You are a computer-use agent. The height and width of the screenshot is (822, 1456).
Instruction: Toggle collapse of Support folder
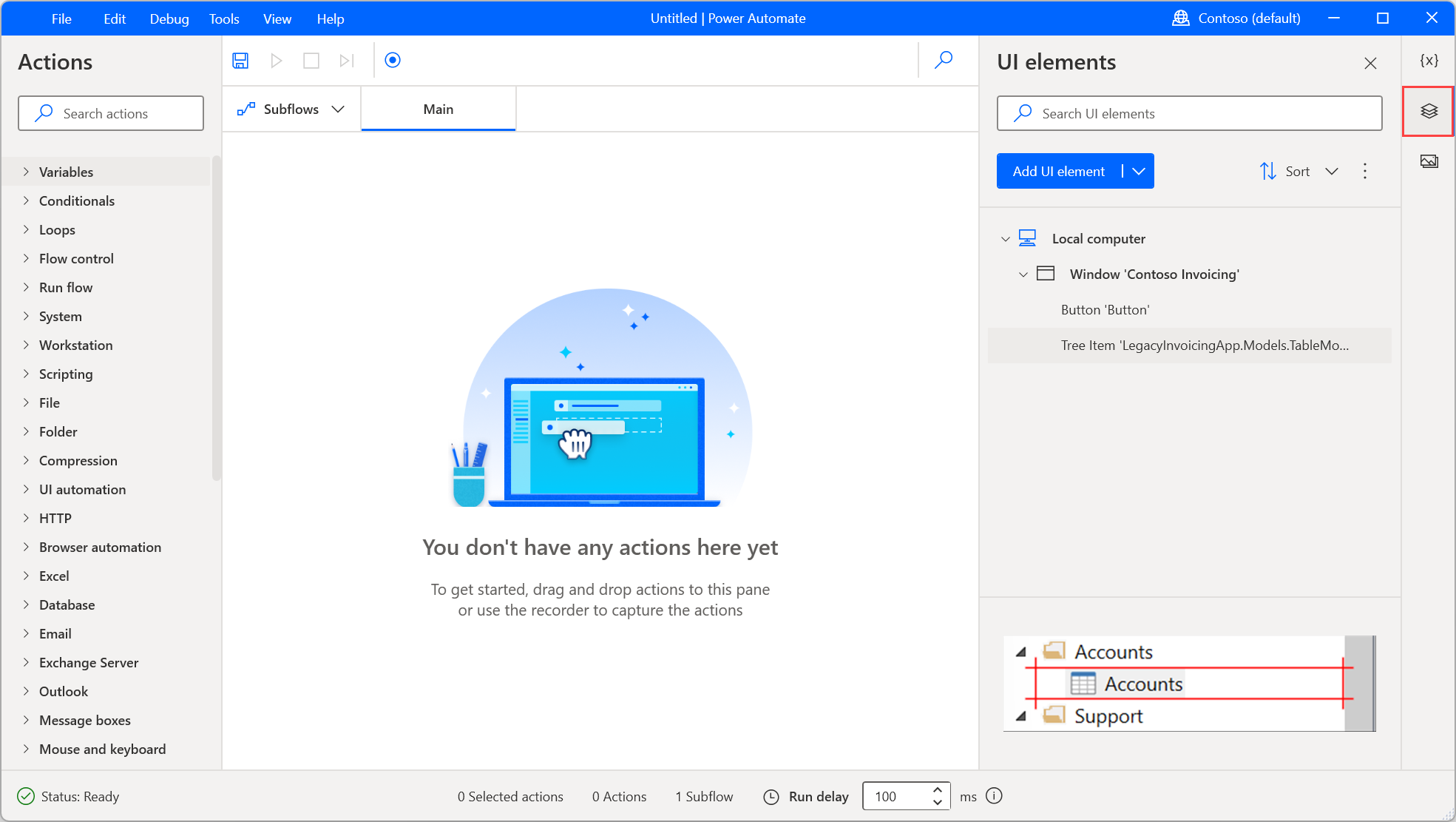[1023, 715]
